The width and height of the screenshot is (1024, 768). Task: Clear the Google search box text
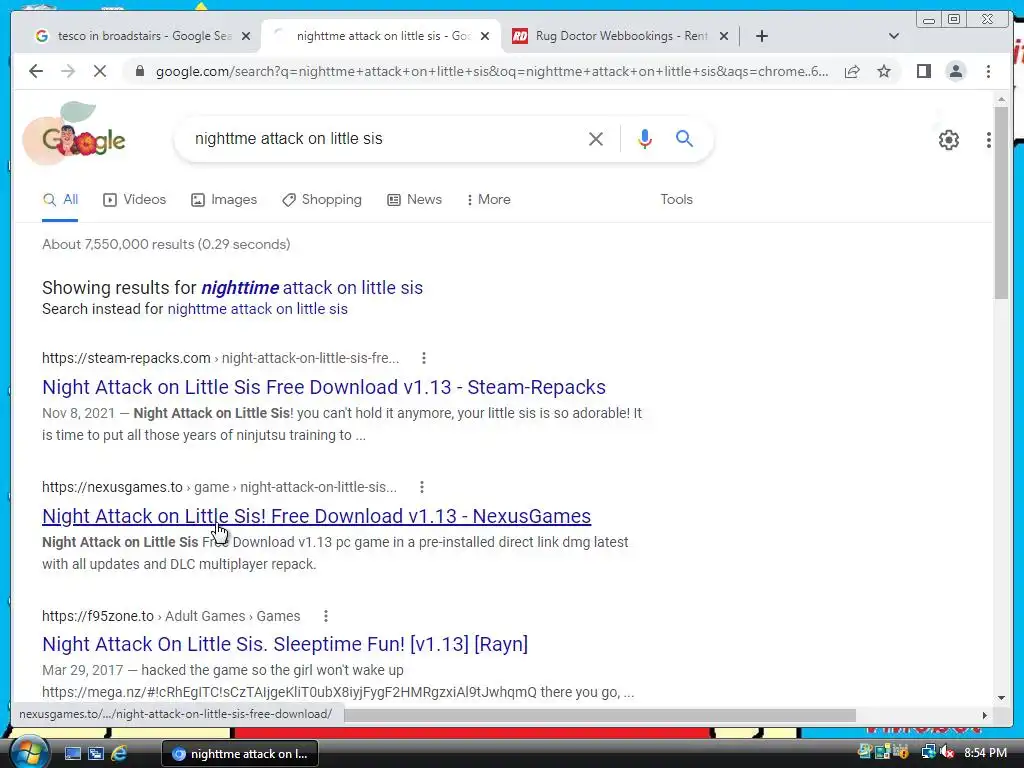click(x=596, y=138)
